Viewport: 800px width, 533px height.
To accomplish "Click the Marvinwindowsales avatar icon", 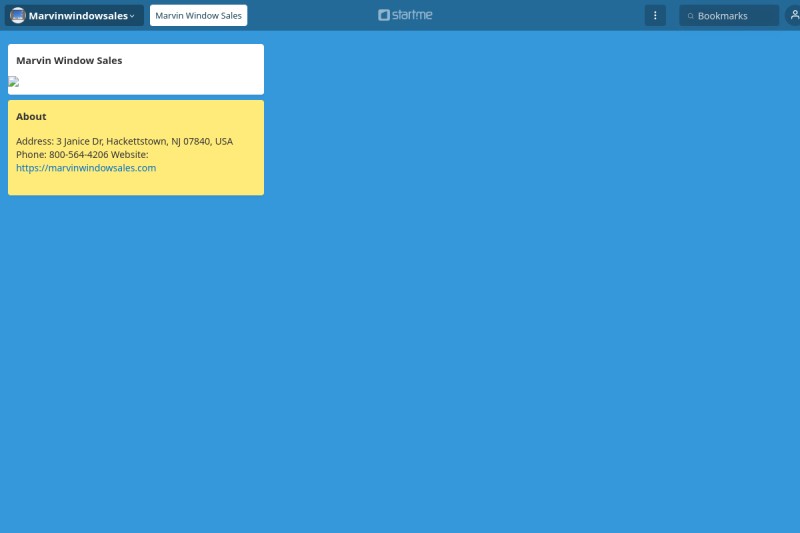I will 18,15.
